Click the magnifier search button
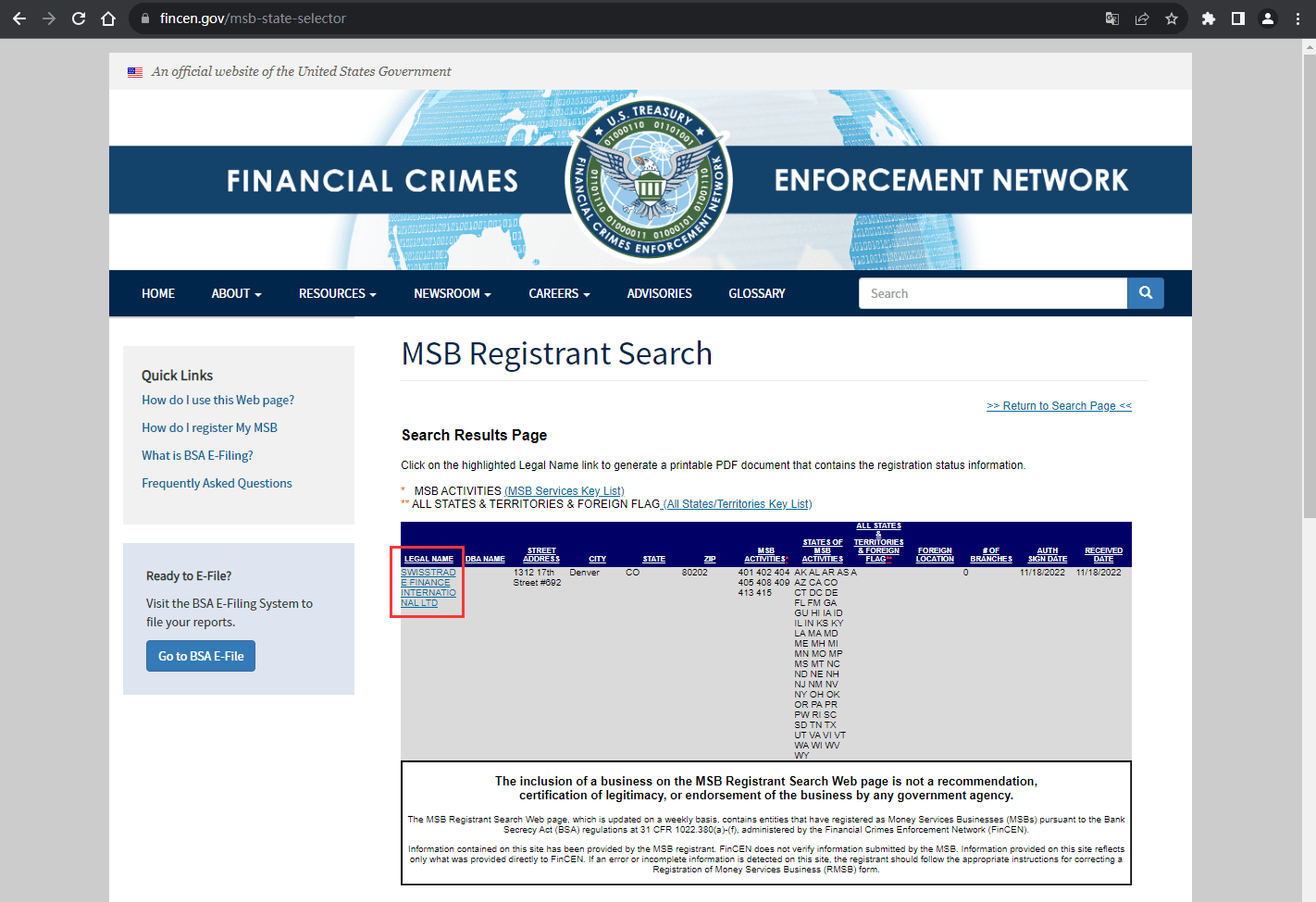This screenshot has height=902, width=1316. (1146, 293)
